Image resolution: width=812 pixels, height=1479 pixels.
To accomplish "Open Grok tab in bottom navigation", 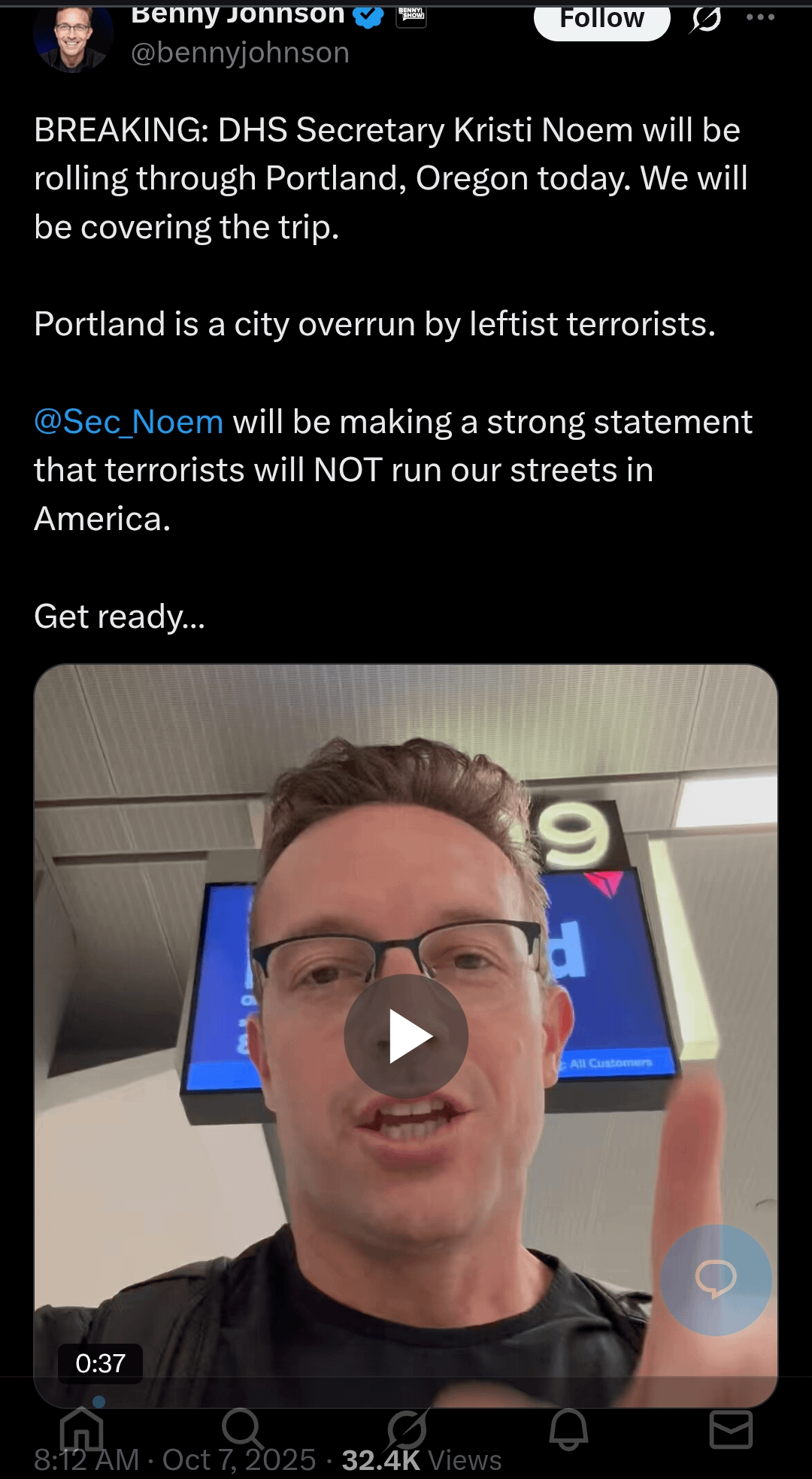I will pyautogui.click(x=407, y=1429).
